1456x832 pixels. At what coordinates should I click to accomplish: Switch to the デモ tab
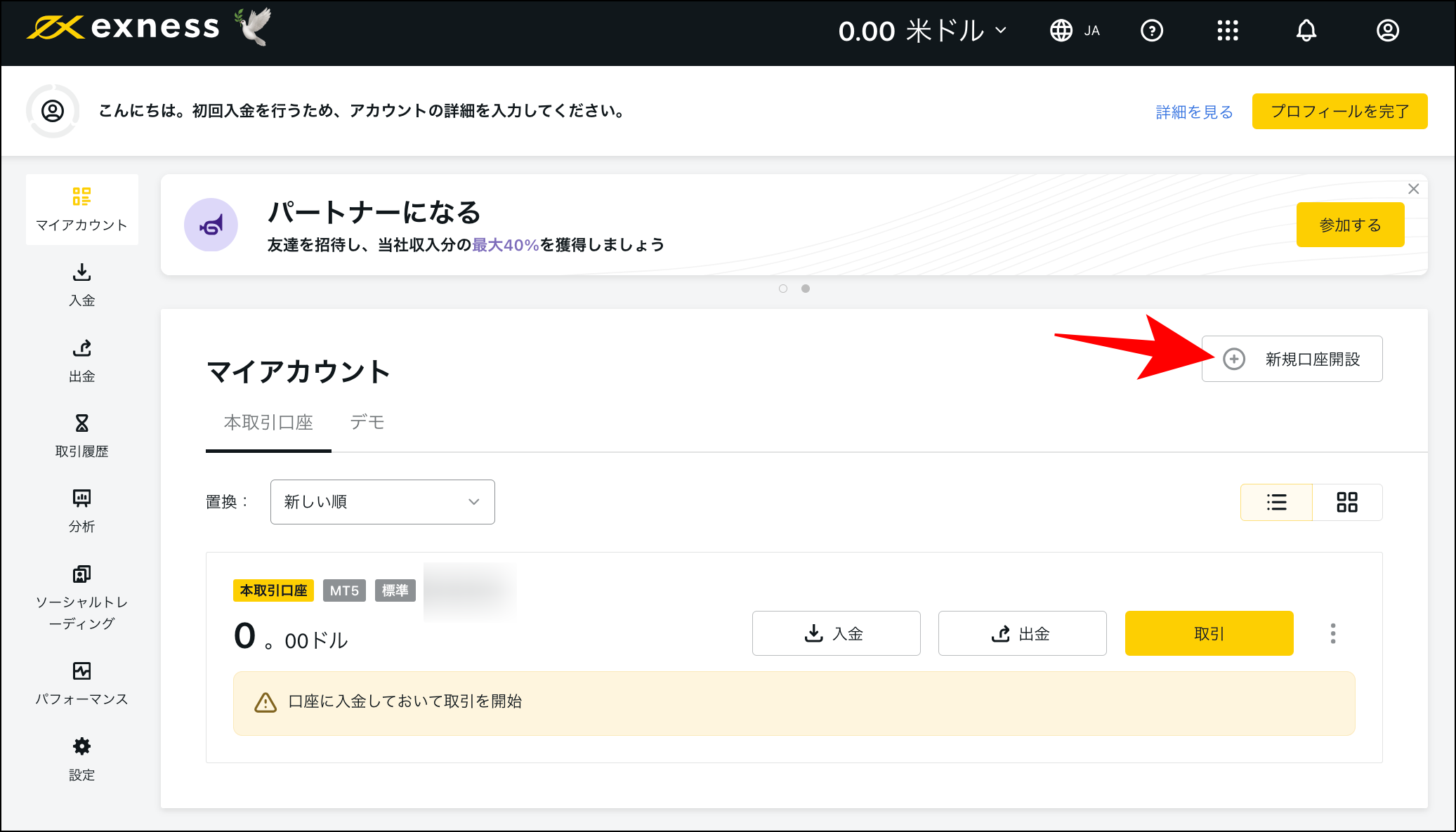(367, 422)
